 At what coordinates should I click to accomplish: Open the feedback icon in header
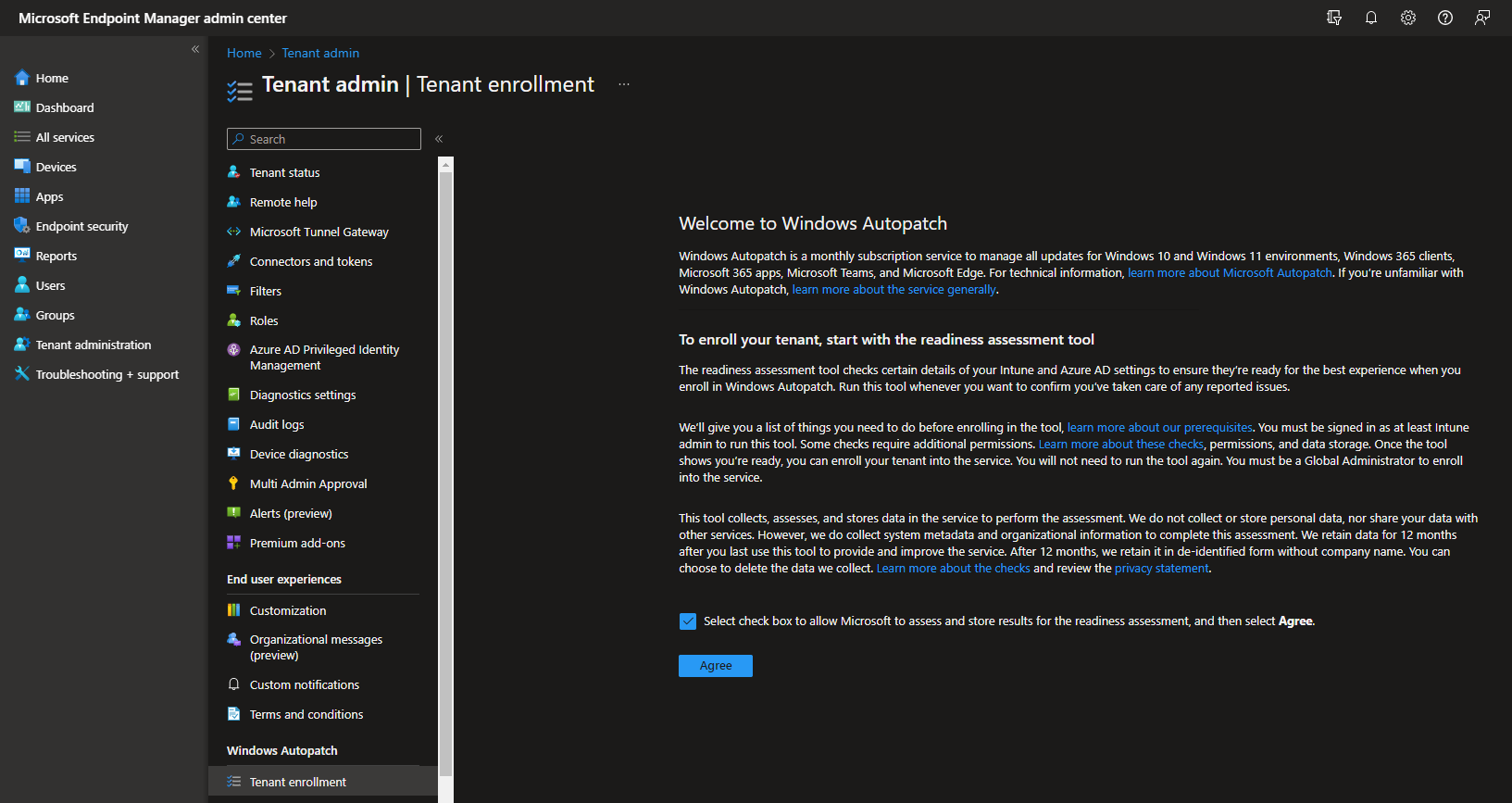pyautogui.click(x=1482, y=18)
